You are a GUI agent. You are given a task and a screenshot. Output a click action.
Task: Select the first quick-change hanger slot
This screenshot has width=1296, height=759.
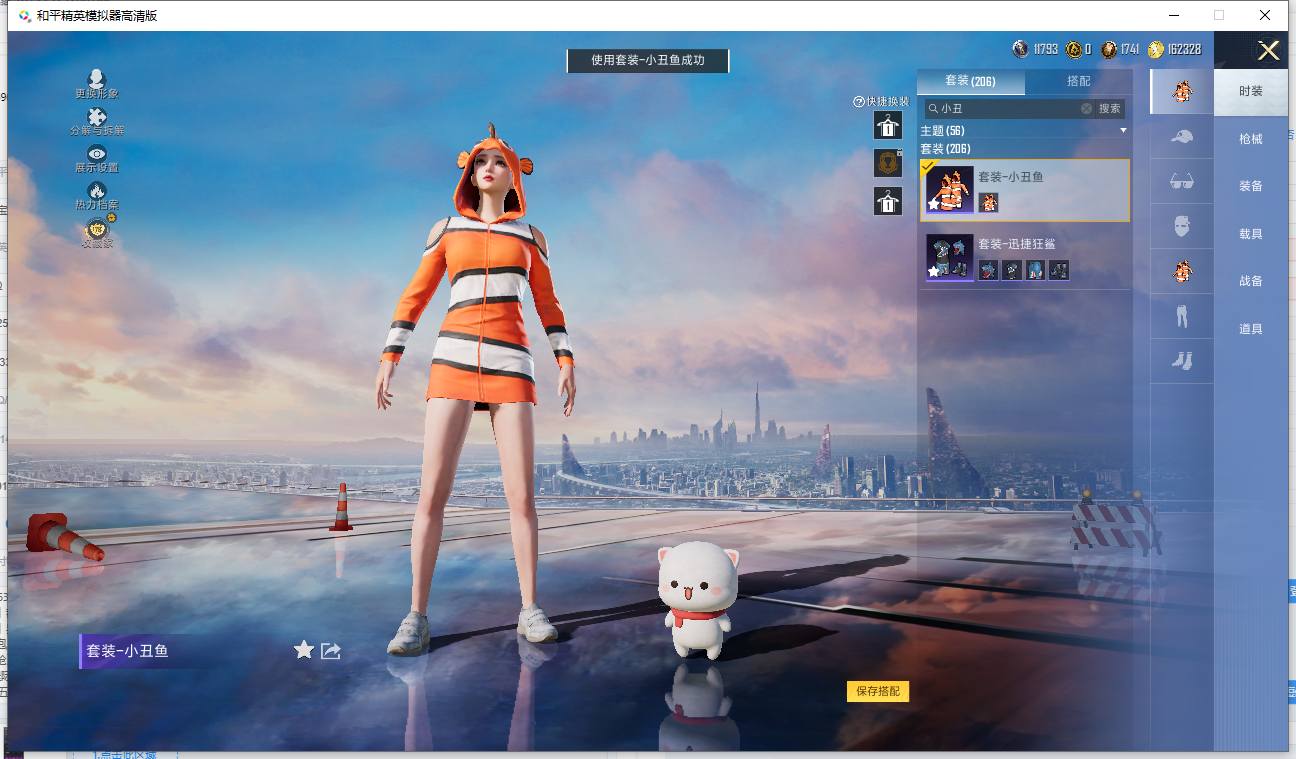tap(888, 125)
